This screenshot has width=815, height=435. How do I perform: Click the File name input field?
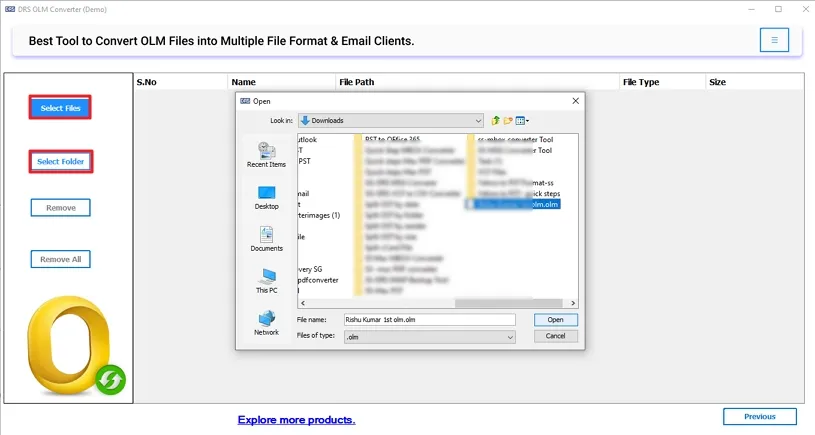tap(429, 320)
